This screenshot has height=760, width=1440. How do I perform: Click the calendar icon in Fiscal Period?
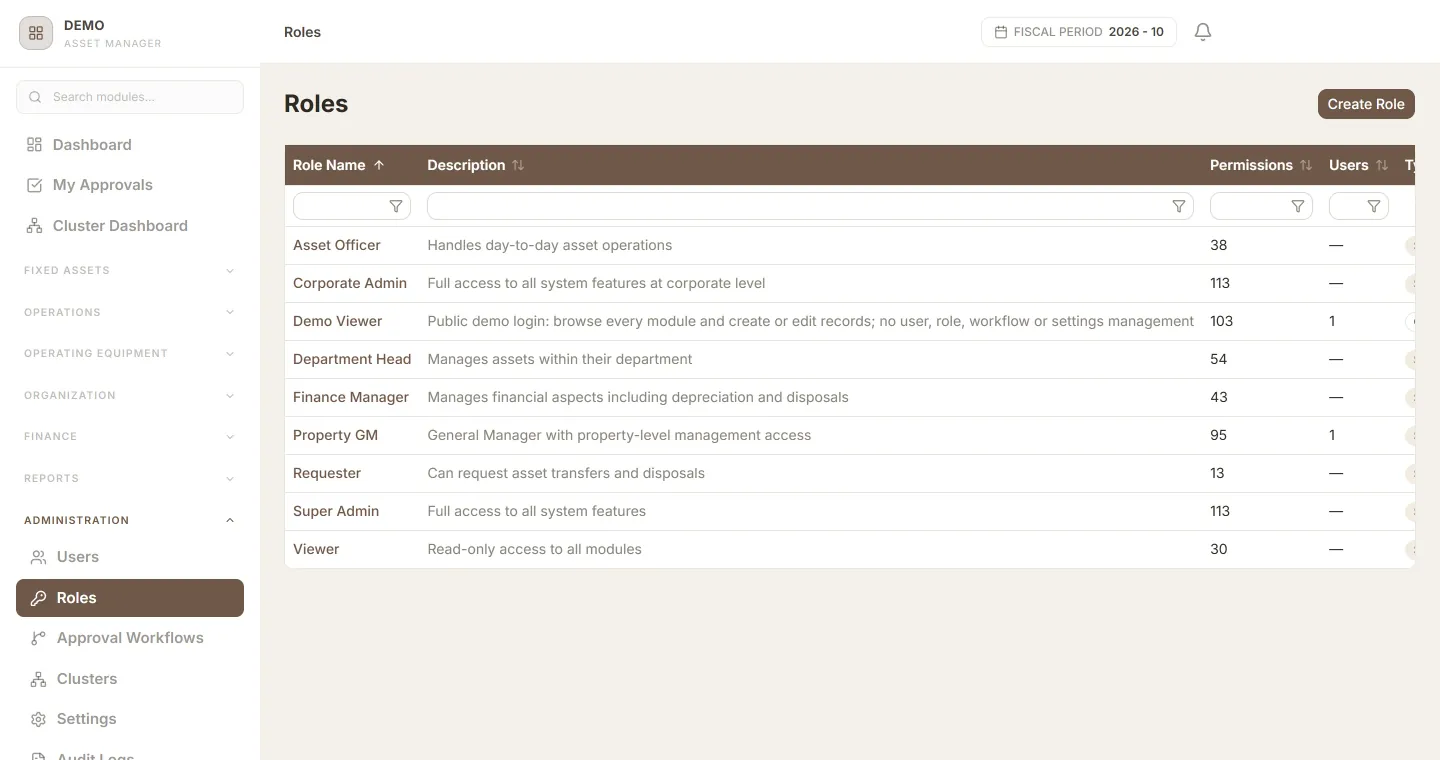coord(1001,32)
